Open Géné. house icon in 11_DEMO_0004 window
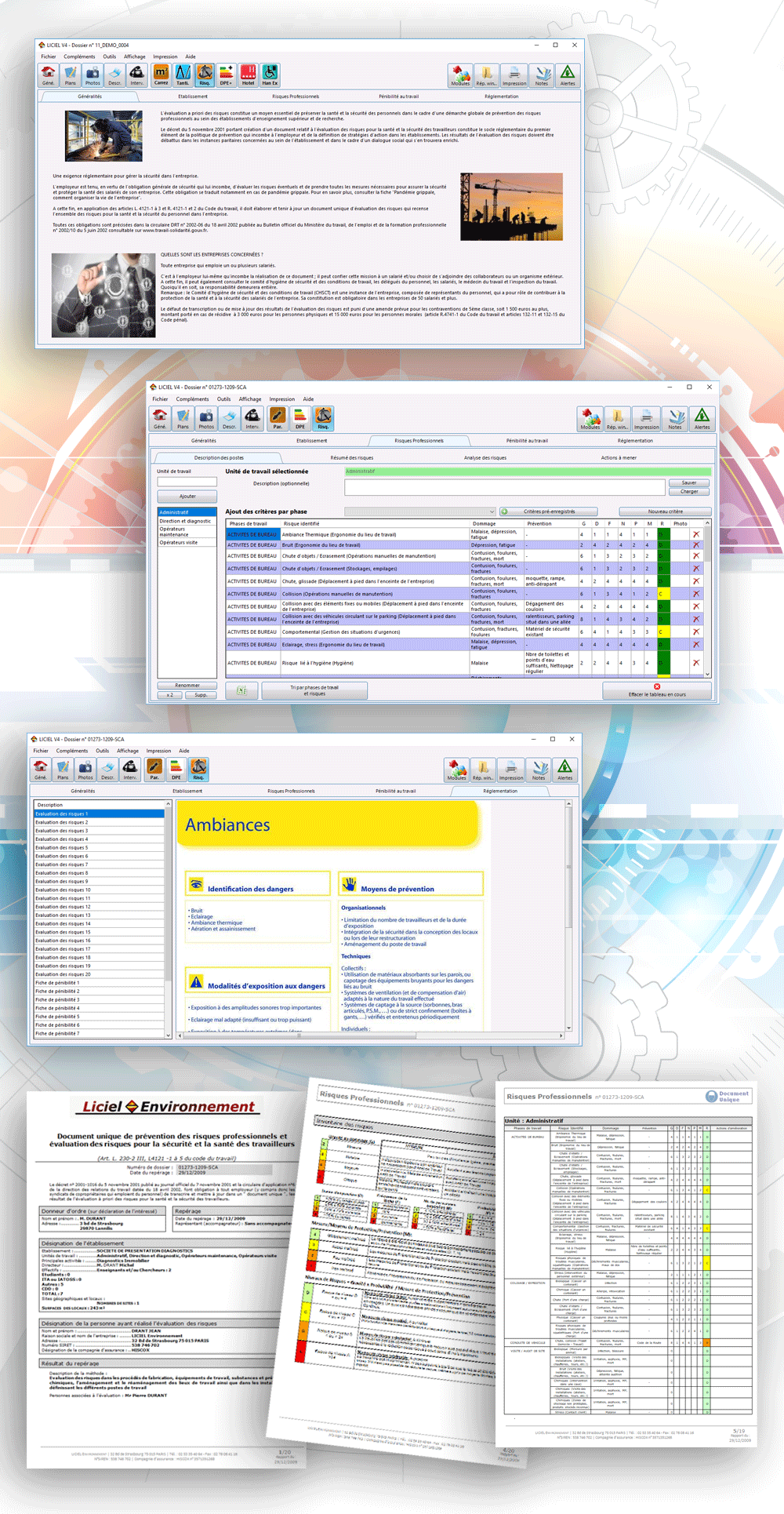Image resolution: width=784 pixels, height=1514 pixels. [49, 75]
